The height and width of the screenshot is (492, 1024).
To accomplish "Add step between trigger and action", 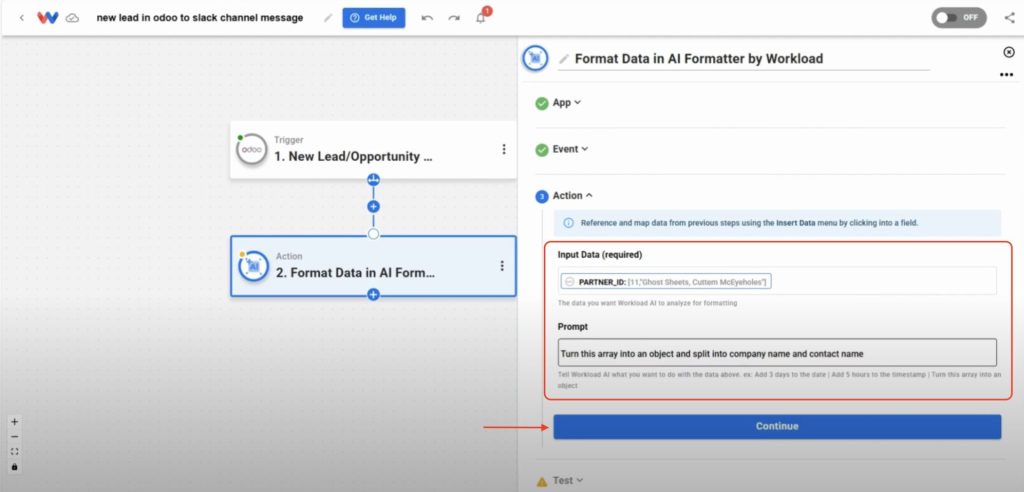I will [373, 206].
